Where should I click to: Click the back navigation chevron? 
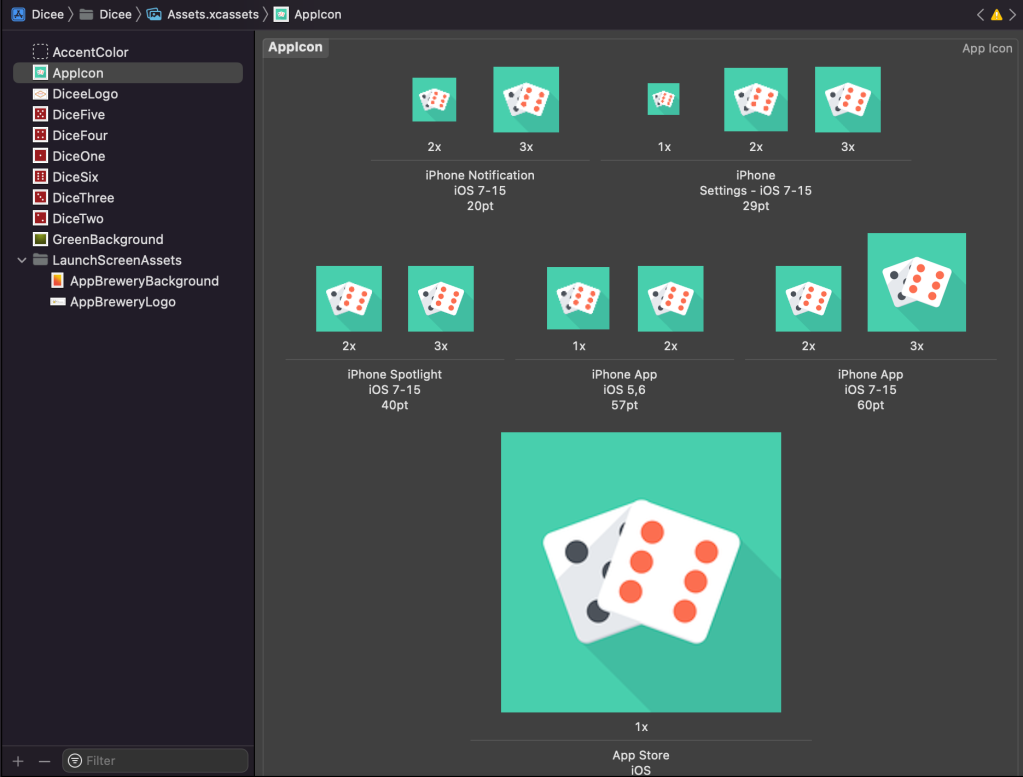pyautogui.click(x=981, y=15)
